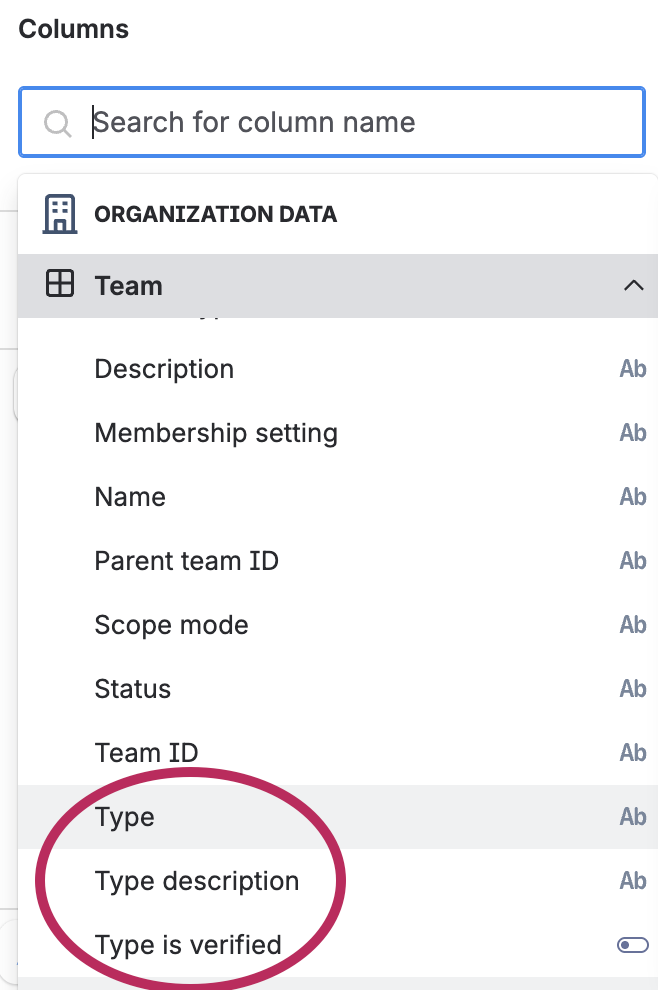Click the Ab type icon beside Team ID
The image size is (658, 990).
coord(633,753)
